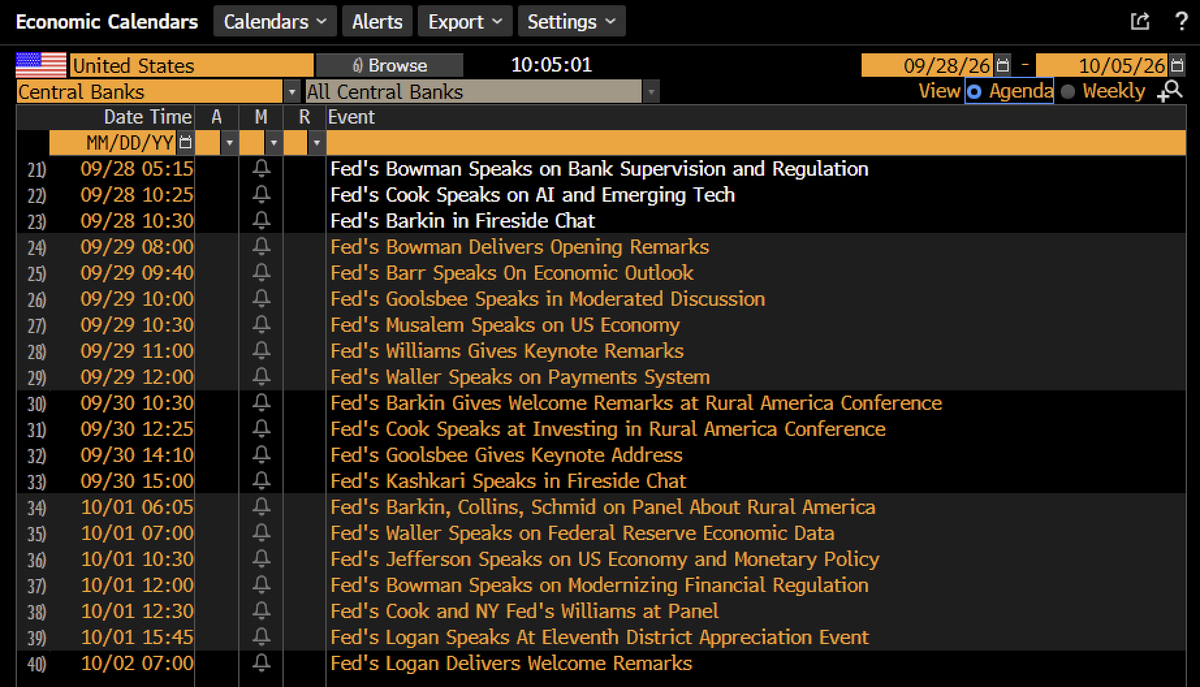Set alert bell for Musalem US Economy
1200x687 pixels.
261,325
